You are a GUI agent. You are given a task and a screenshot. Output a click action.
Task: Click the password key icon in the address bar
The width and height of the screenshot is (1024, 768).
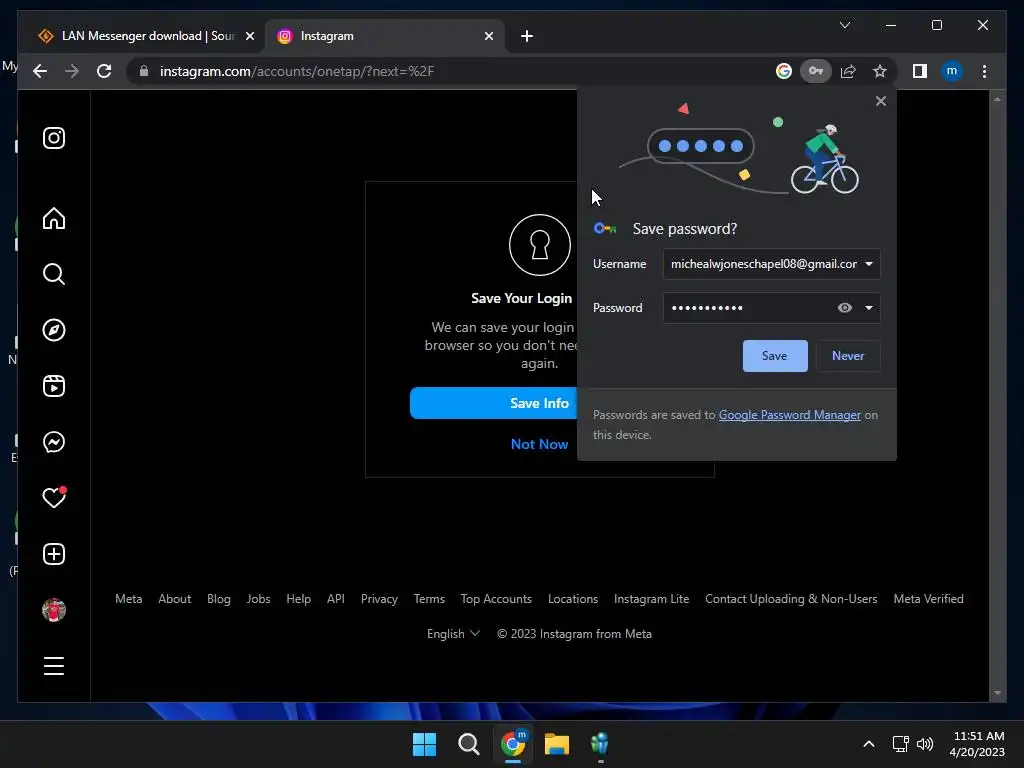point(816,71)
